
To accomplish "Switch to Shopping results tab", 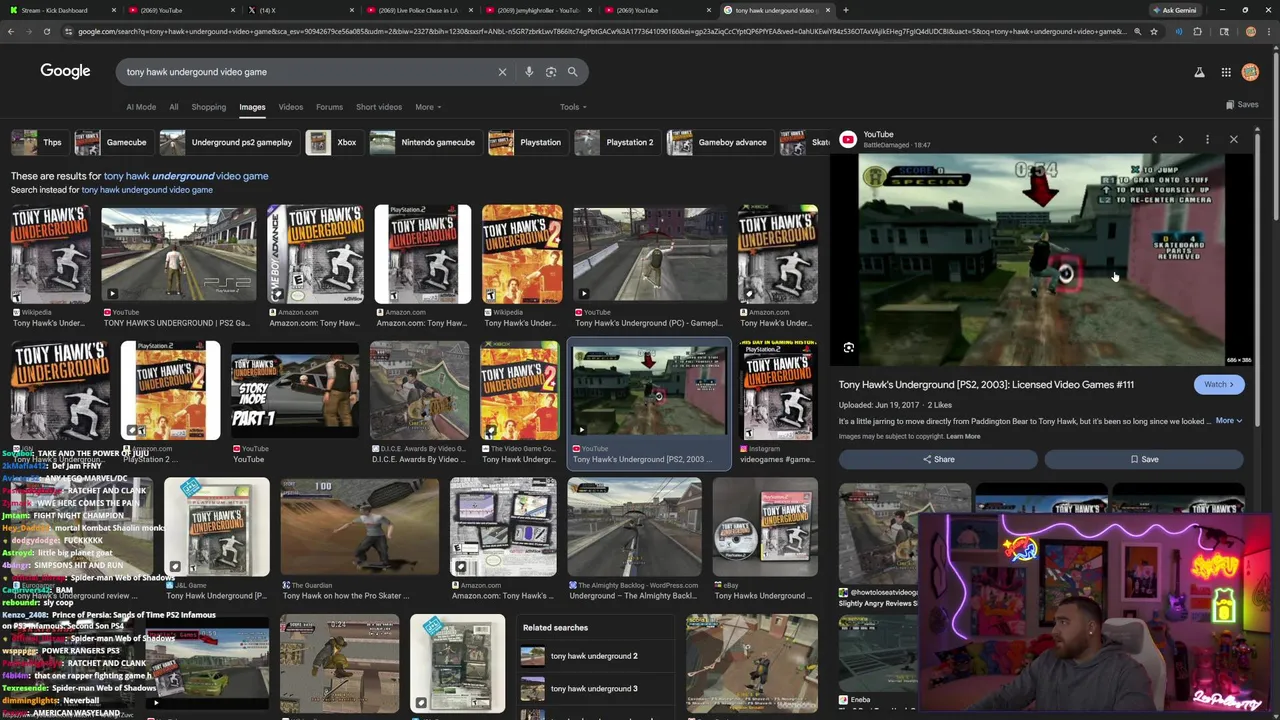I will coord(209,107).
